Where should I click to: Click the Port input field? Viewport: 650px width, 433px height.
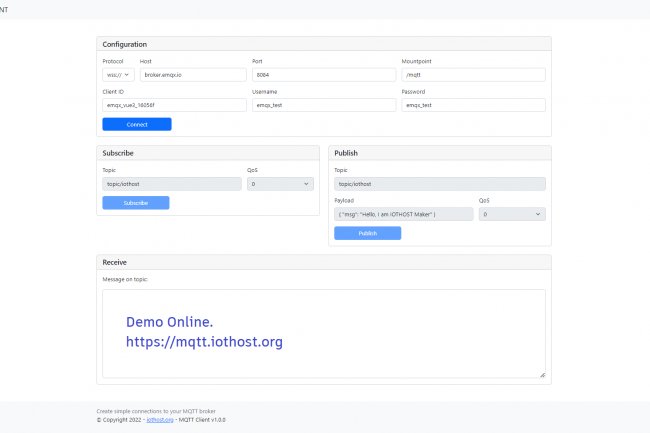(323, 75)
